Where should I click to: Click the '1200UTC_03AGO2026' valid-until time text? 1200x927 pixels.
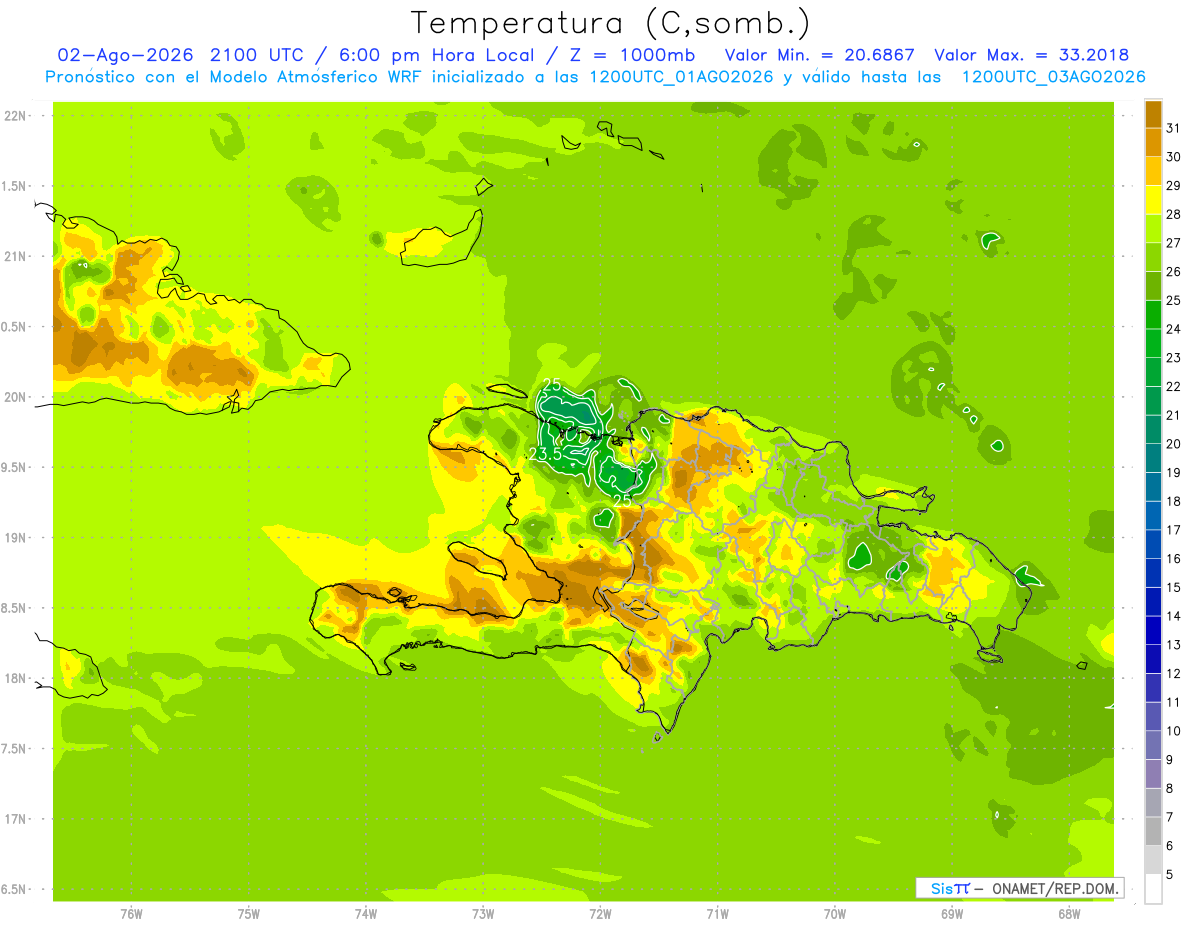[1053, 77]
